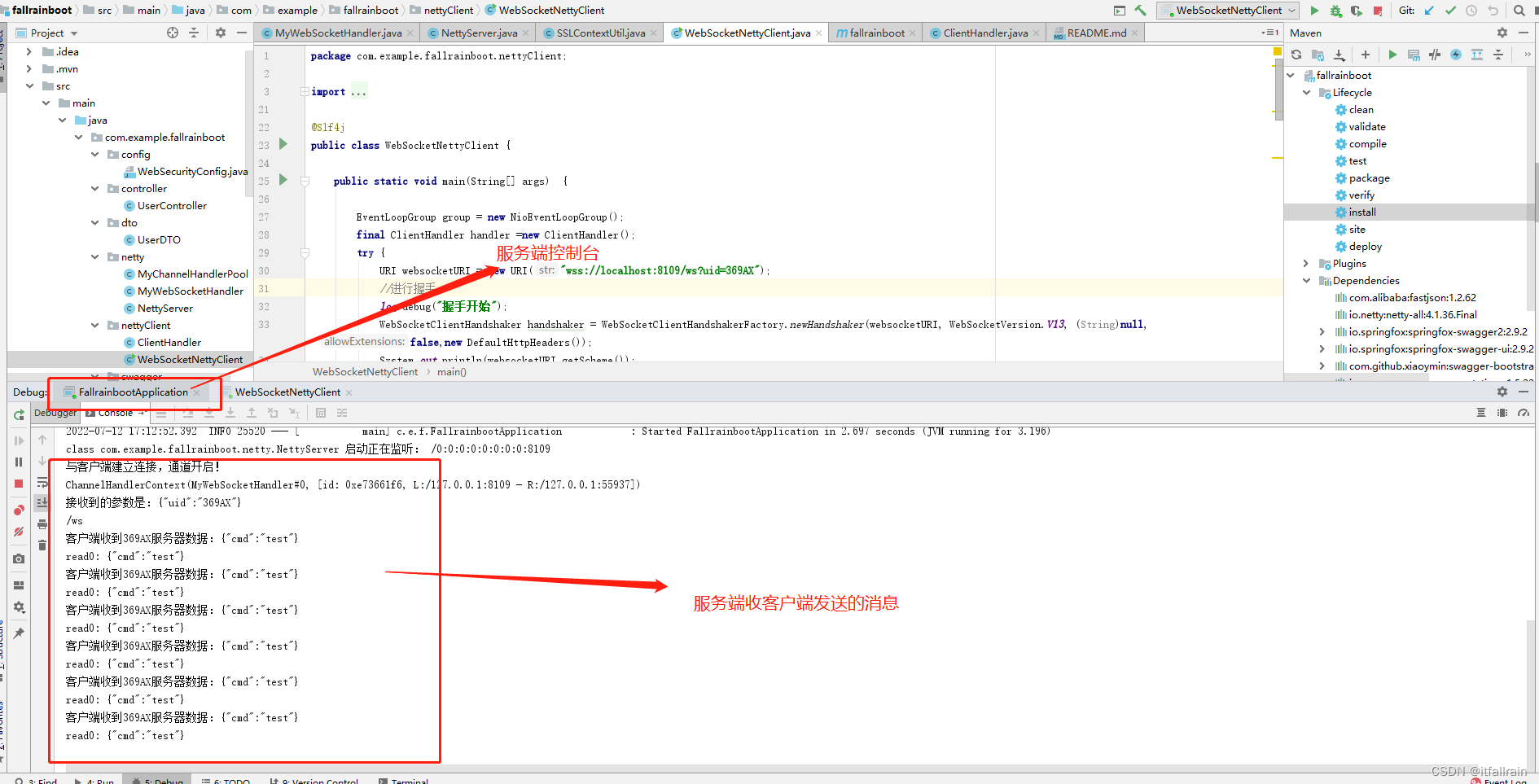Toggle soft-wrap in debug console
The width and height of the screenshot is (1539, 784).
[42, 482]
